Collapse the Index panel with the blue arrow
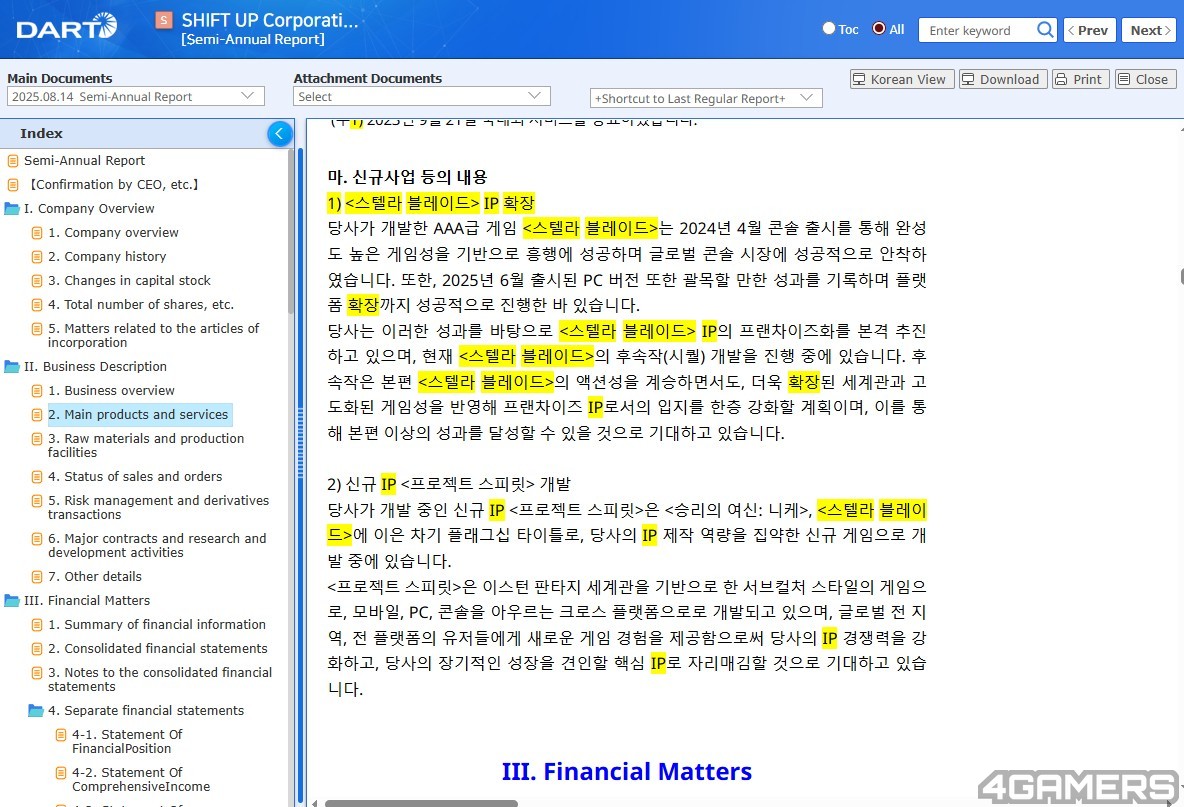 [x=279, y=134]
